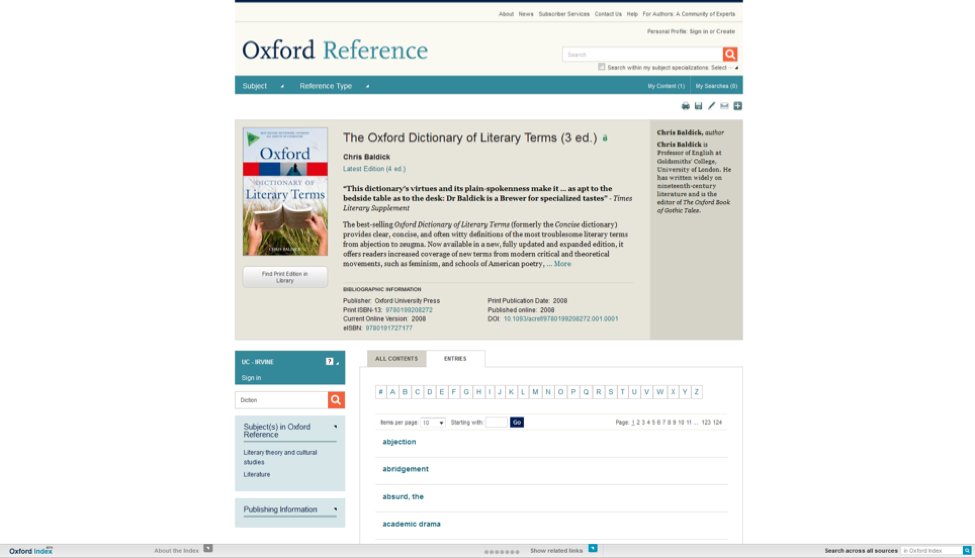
Task: Click the News link in top navigation
Action: pos(526,14)
